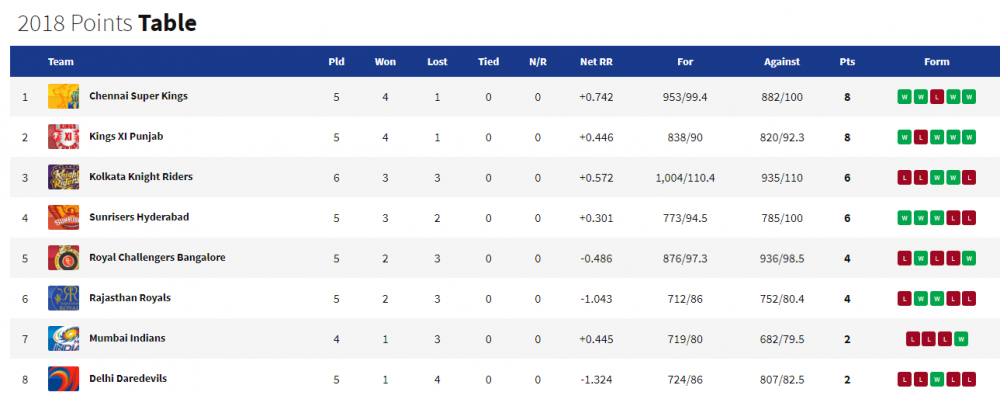
Task: Click the red L badge in Punjab's form
Action: (920, 137)
